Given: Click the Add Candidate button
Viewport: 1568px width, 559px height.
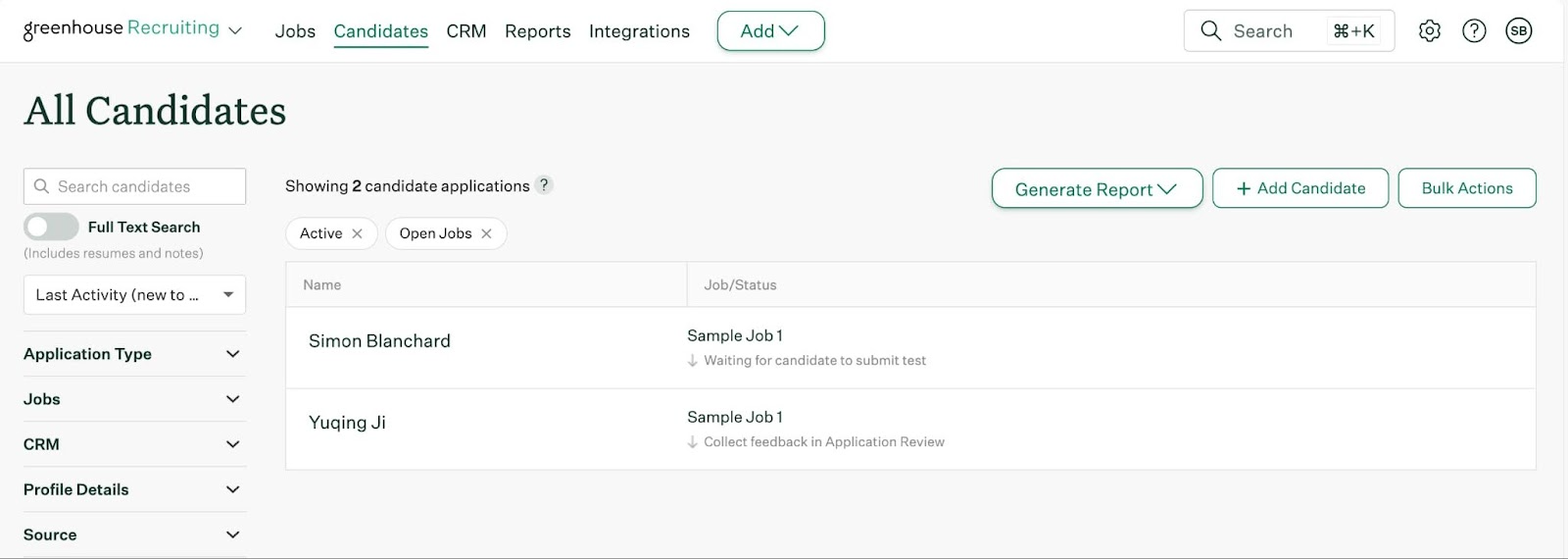Looking at the screenshot, I should (1299, 188).
